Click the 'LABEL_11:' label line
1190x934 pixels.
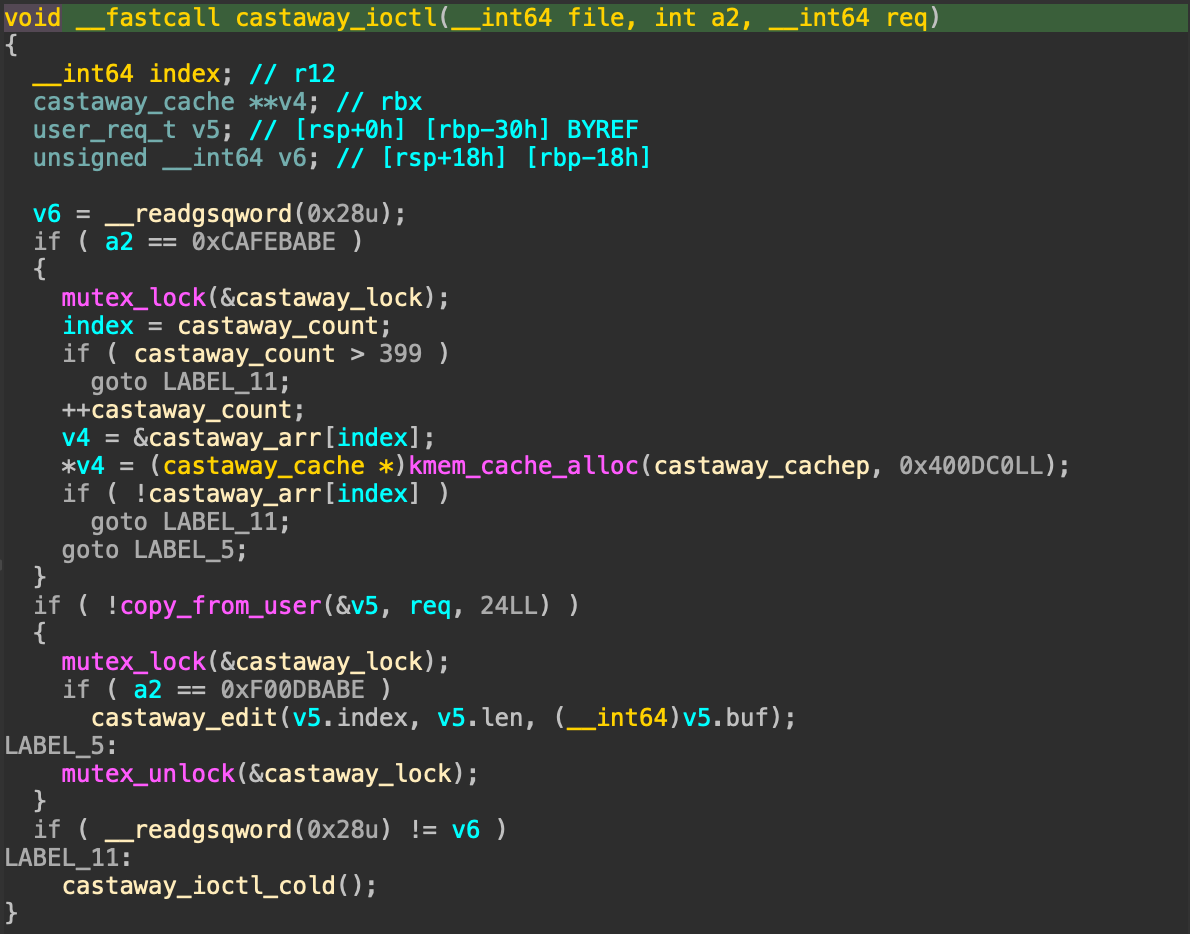68,857
